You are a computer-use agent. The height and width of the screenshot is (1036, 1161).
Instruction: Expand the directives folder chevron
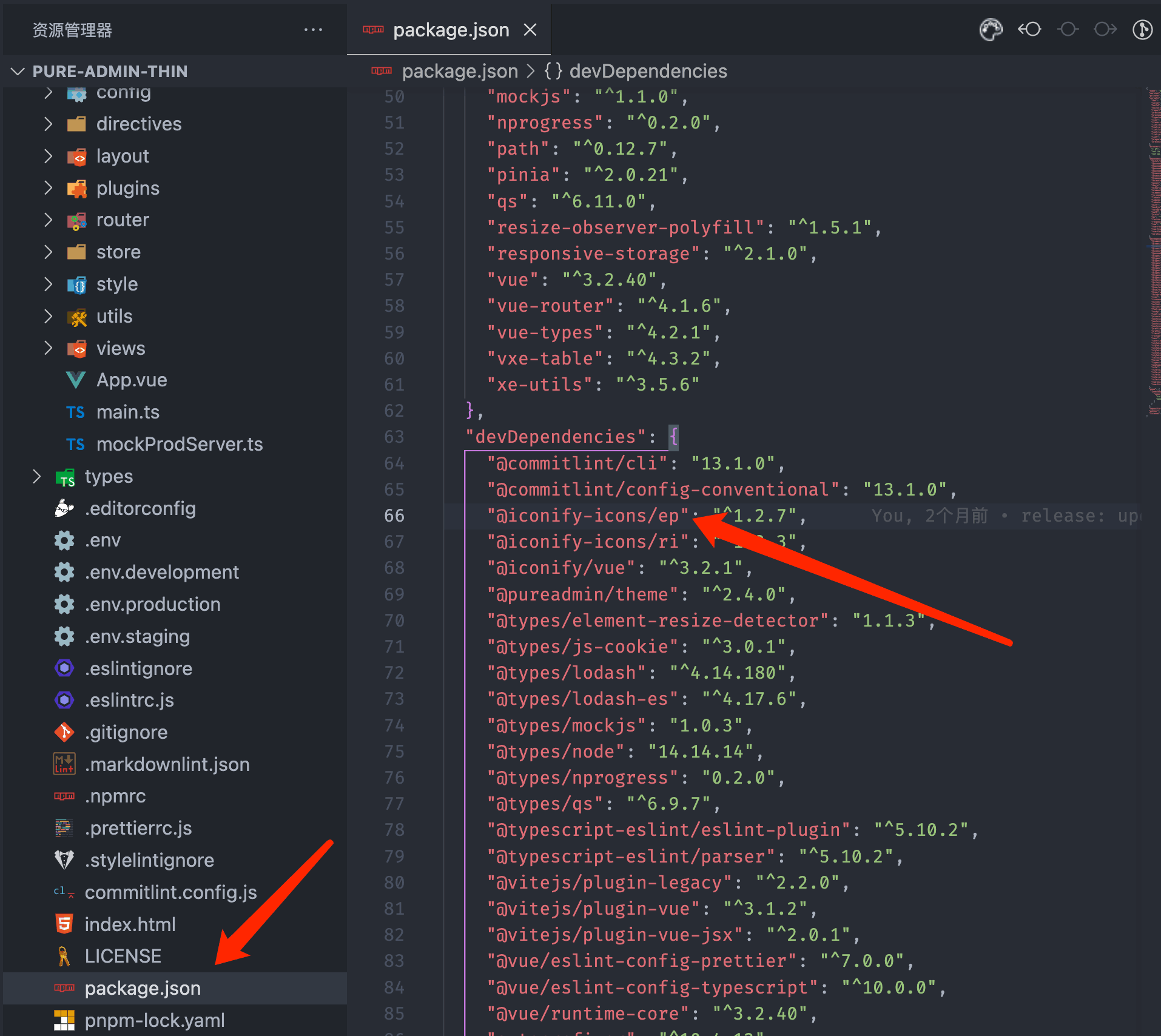tap(49, 124)
